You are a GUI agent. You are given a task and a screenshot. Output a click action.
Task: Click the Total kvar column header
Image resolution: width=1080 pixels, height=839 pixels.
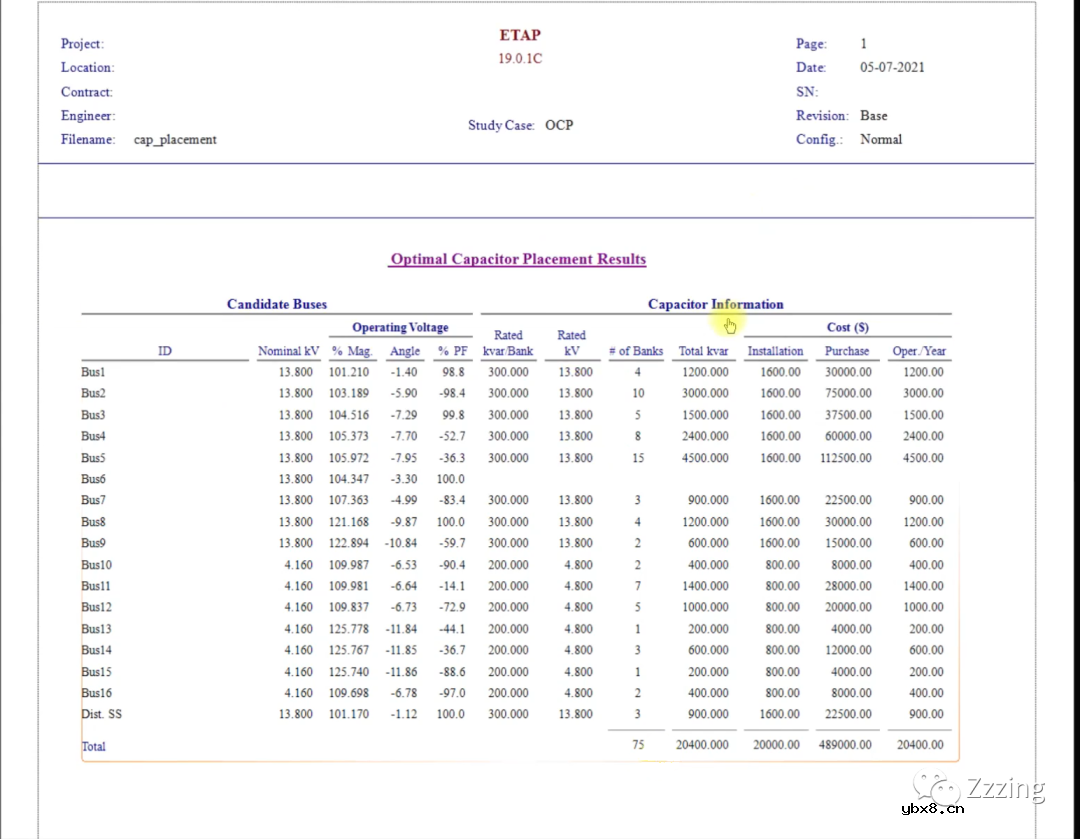pos(704,351)
